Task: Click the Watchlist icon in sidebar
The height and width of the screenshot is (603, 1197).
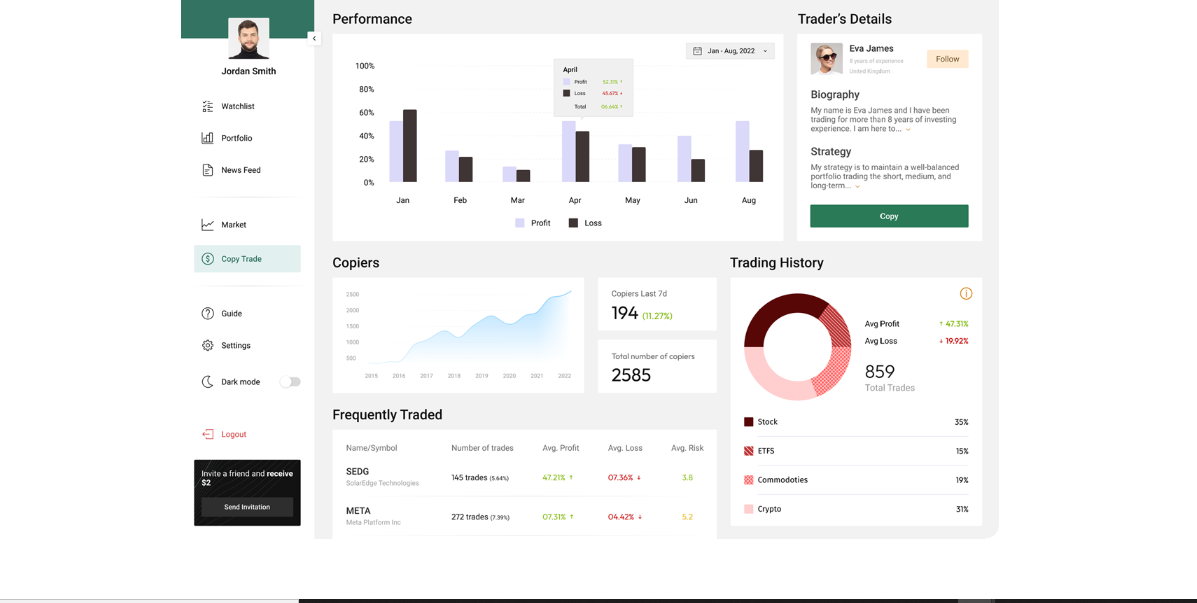Action: click(x=207, y=106)
